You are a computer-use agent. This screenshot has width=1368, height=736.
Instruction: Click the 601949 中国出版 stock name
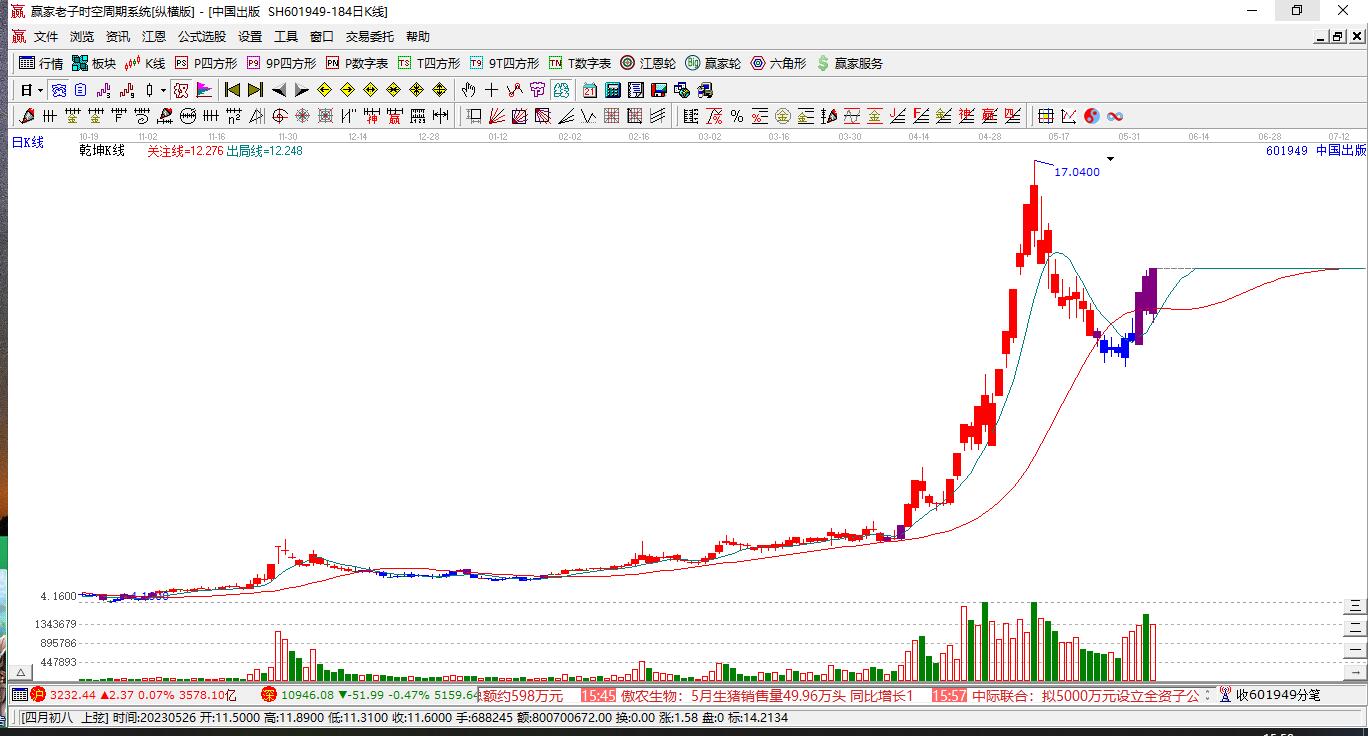pos(1315,151)
